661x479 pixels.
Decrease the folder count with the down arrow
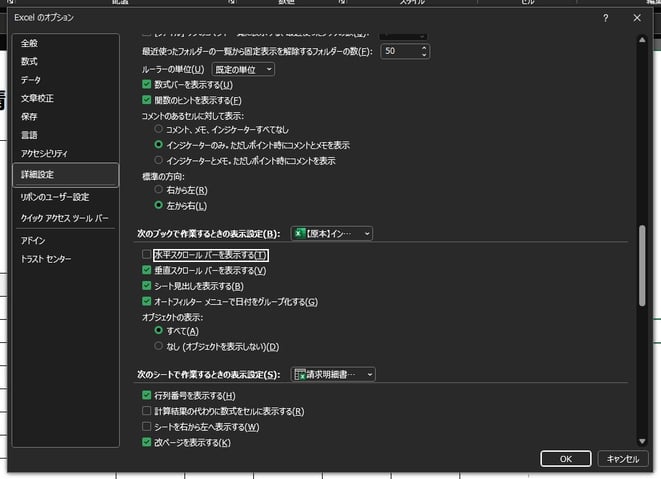pos(424,55)
